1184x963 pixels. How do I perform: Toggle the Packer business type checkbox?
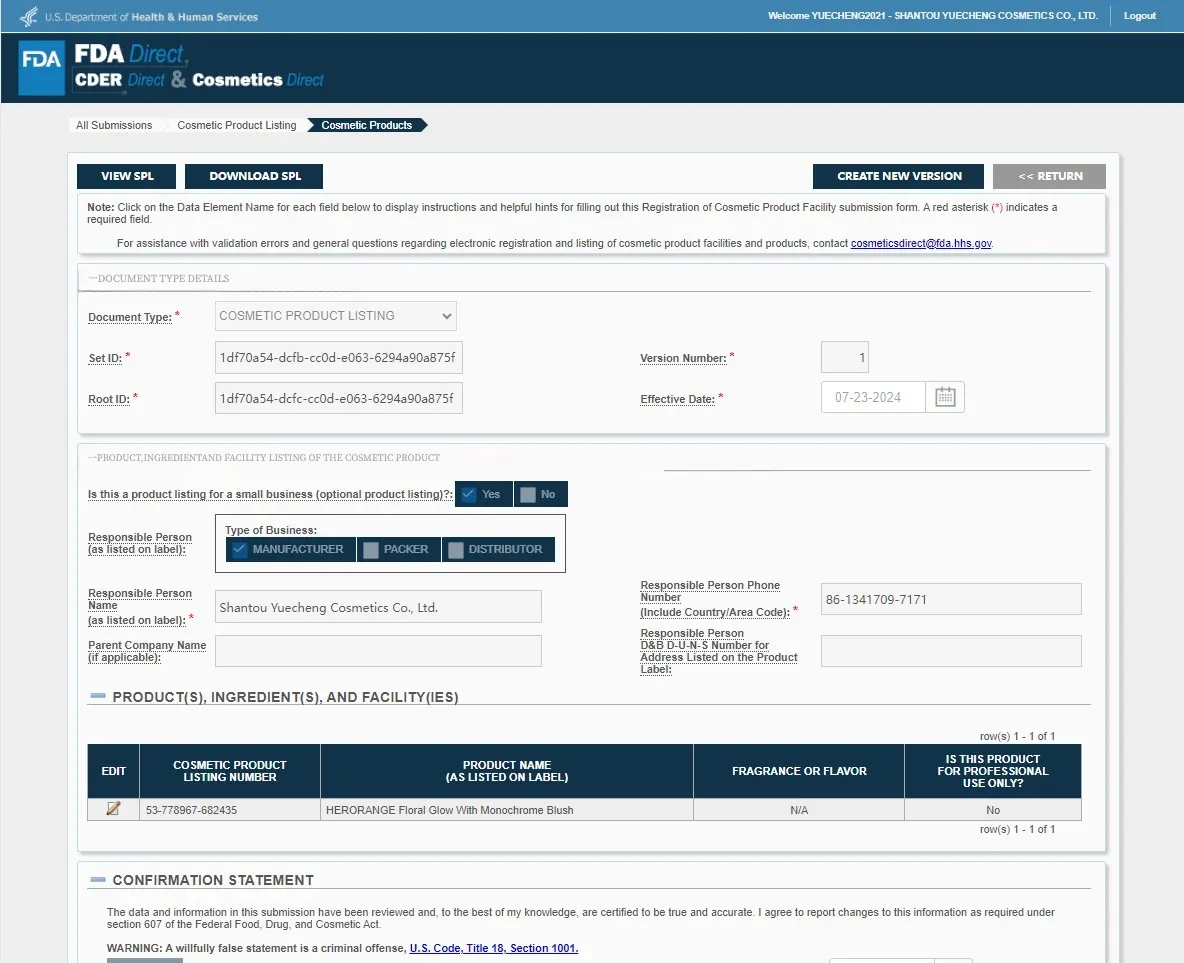click(x=371, y=549)
